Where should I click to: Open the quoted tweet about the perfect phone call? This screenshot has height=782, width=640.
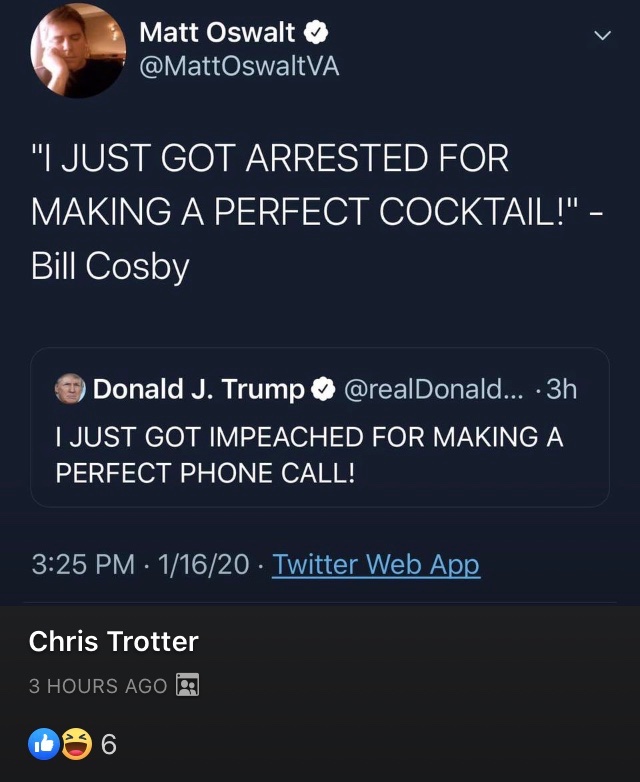tap(308, 454)
